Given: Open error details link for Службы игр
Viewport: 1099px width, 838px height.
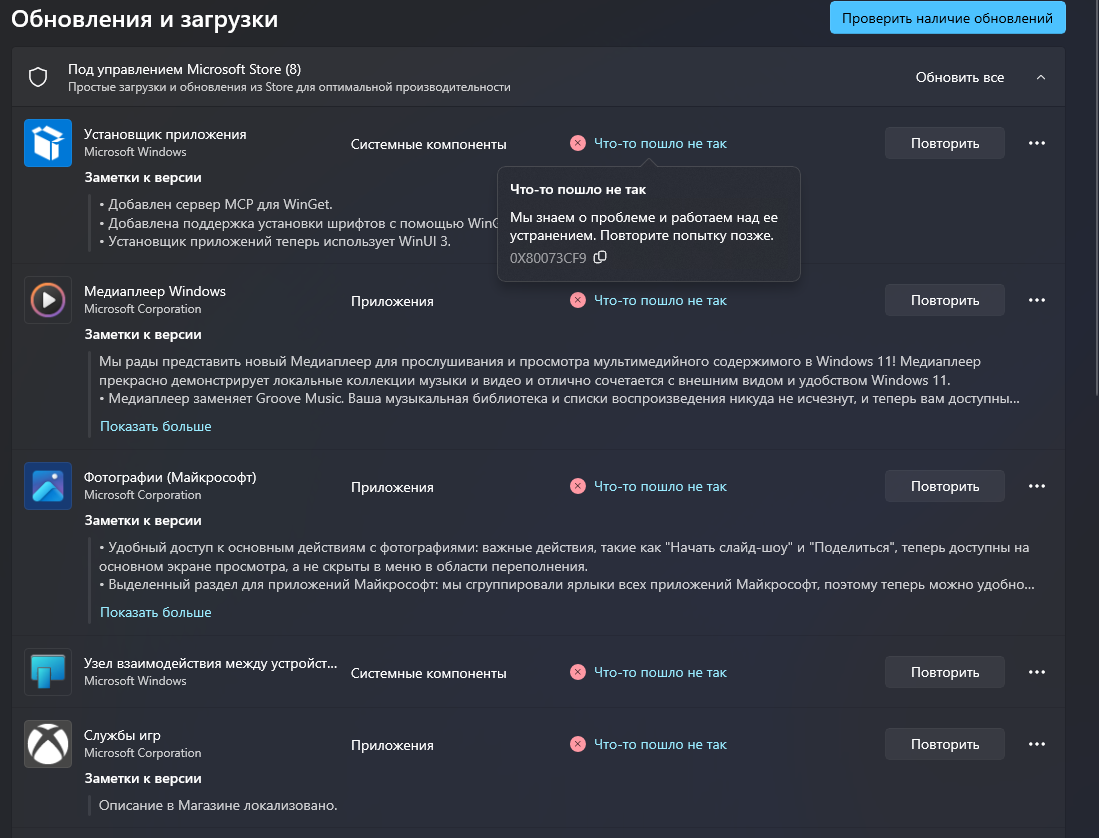Looking at the screenshot, I should (x=660, y=744).
